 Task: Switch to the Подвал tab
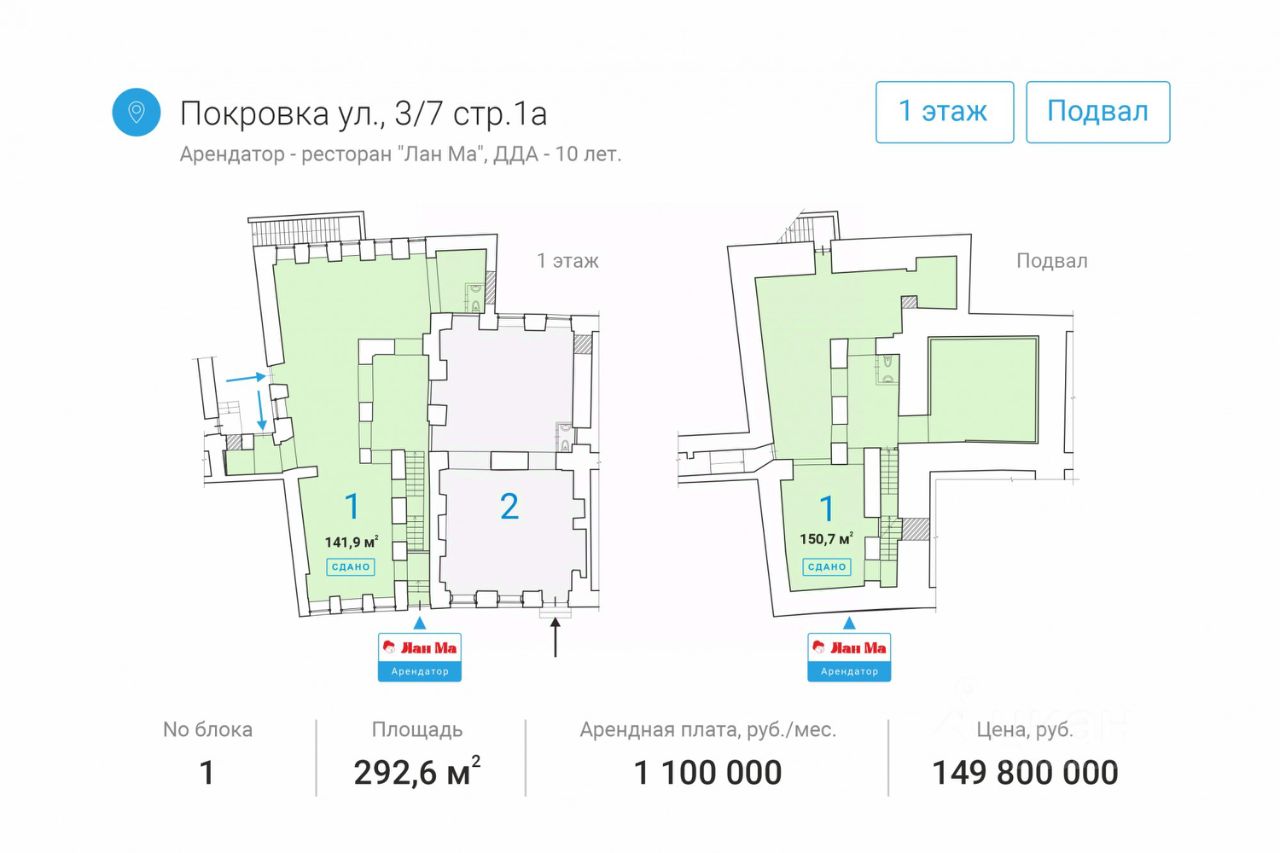[x=1098, y=112]
